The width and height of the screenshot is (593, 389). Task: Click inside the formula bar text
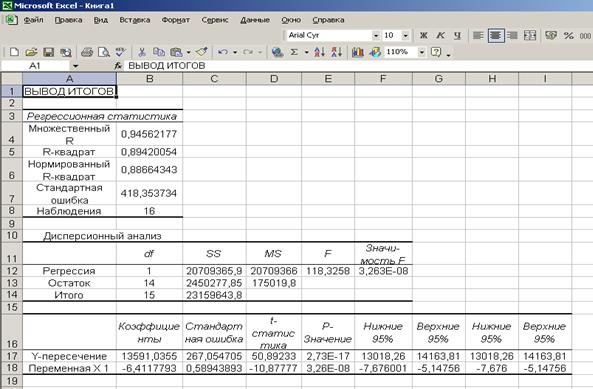coord(166,66)
